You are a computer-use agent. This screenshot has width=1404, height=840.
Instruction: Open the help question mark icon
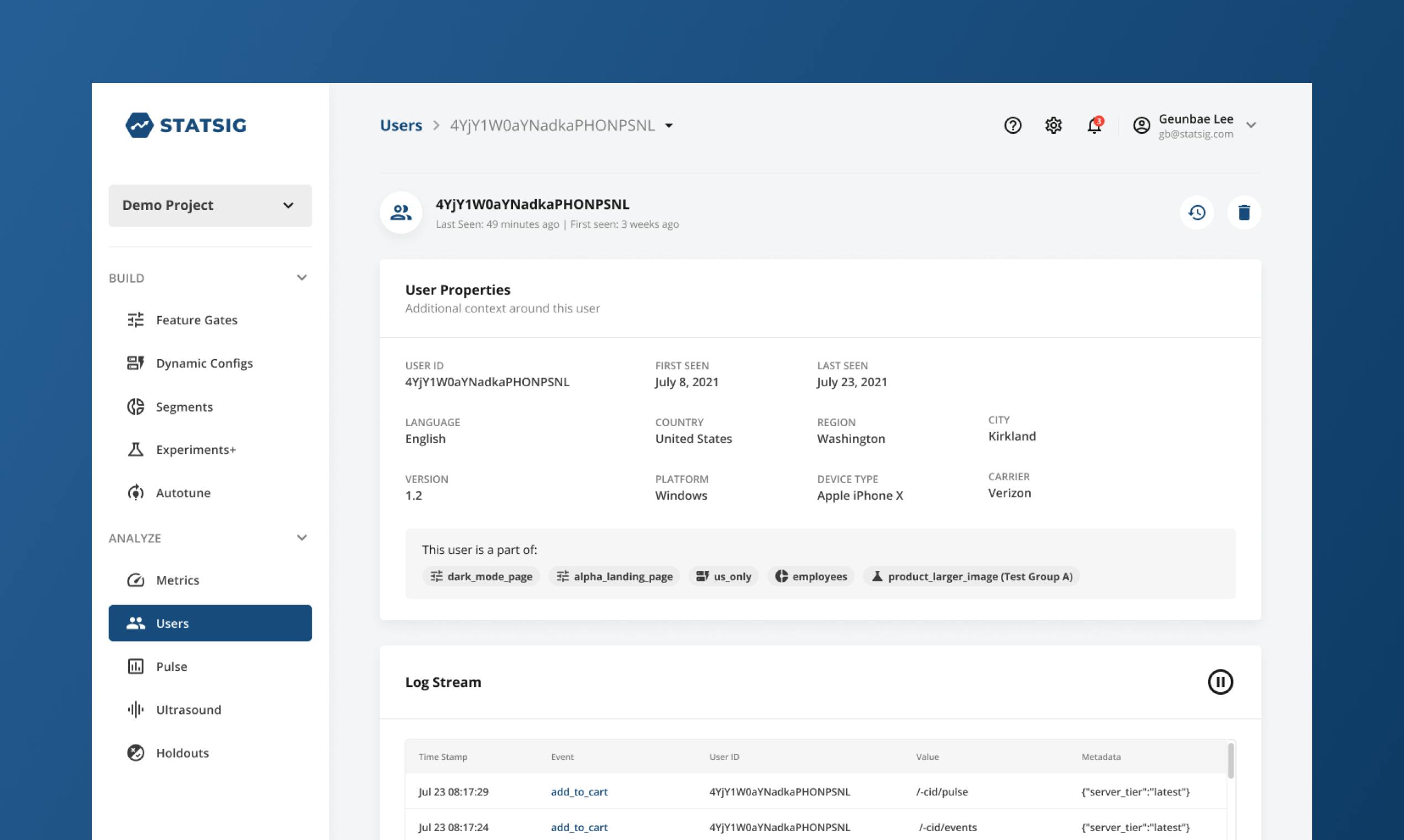coord(1012,125)
